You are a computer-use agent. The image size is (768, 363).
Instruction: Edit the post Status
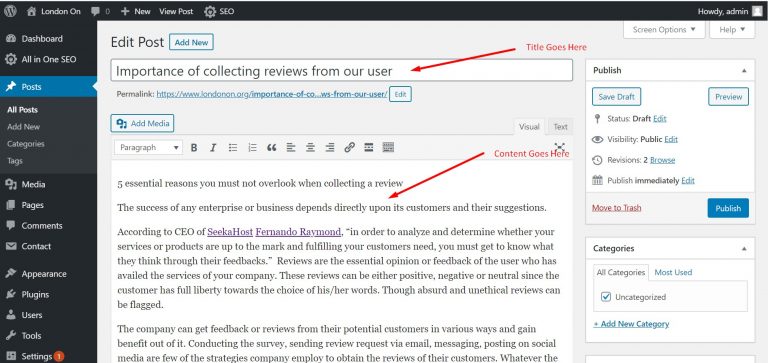point(659,119)
